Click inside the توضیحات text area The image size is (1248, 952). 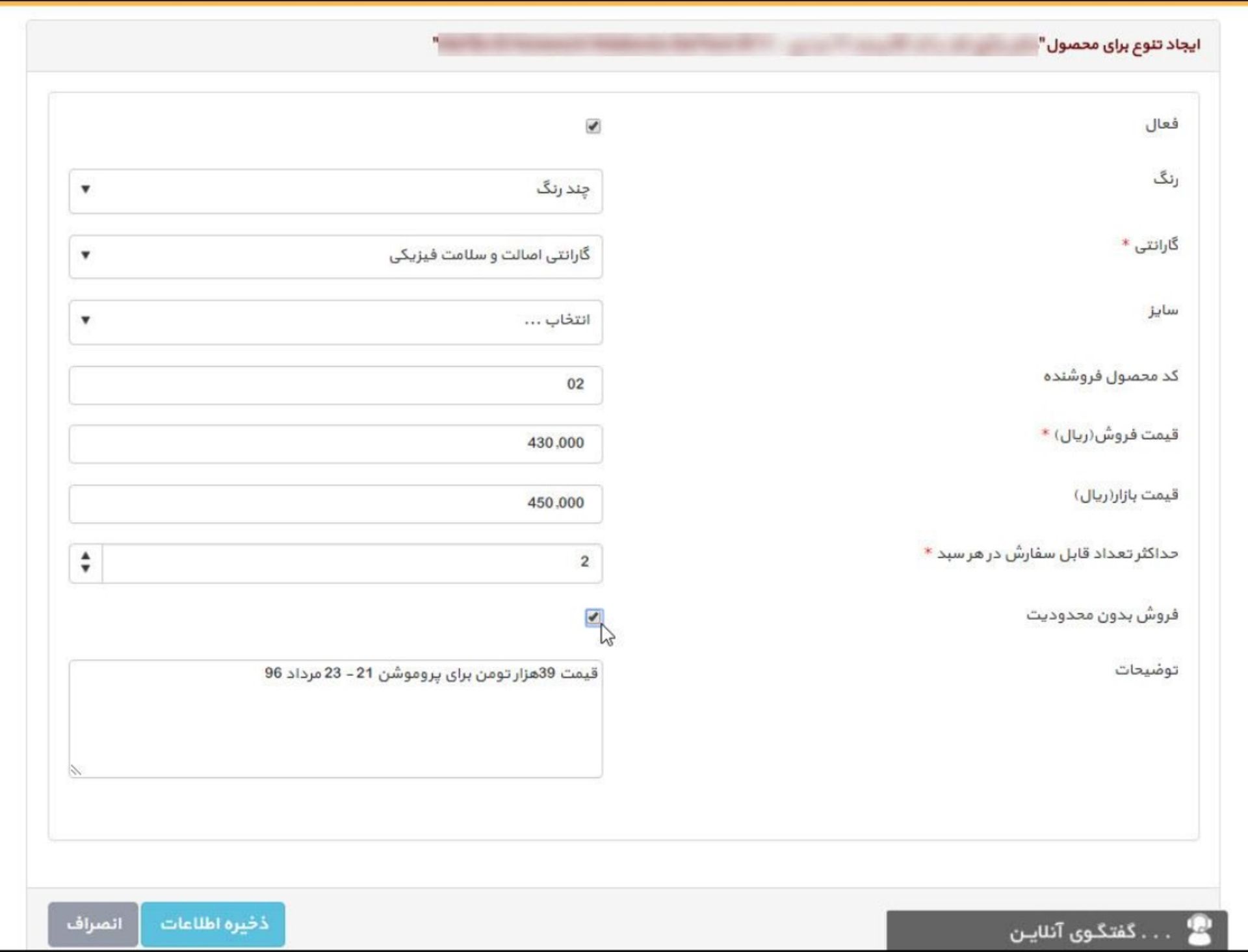(335, 719)
